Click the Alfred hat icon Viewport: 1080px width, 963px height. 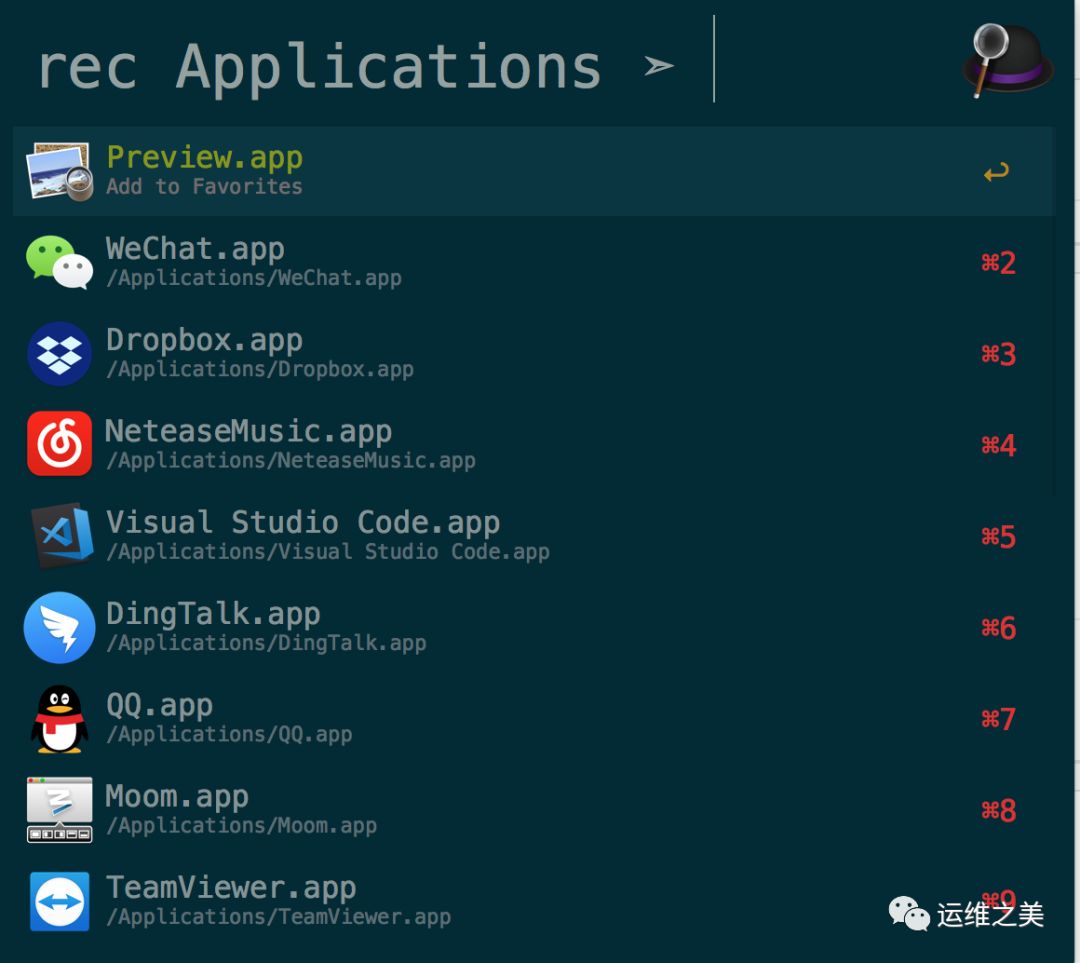[1007, 61]
